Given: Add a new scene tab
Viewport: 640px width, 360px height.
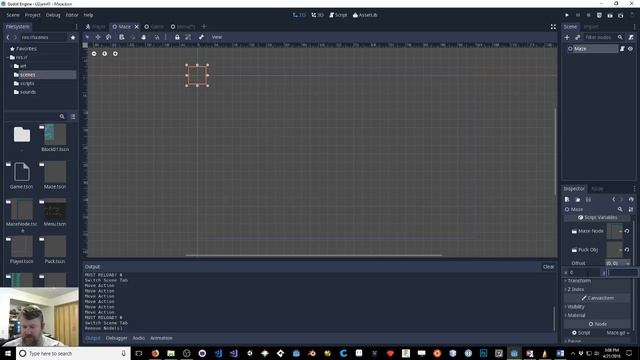Looking at the screenshot, I should 204,27.
